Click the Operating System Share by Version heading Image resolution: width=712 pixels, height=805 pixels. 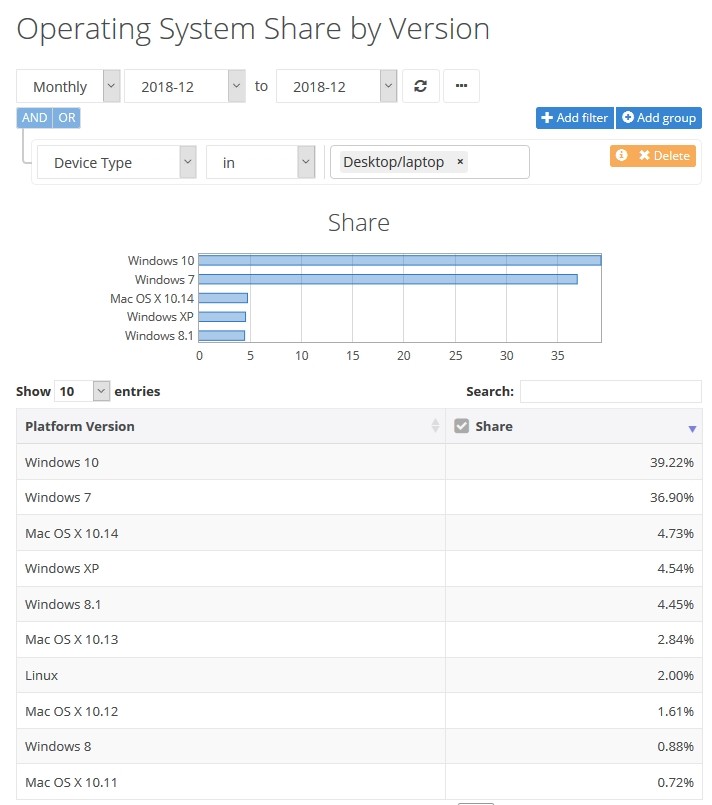pyautogui.click(x=253, y=30)
